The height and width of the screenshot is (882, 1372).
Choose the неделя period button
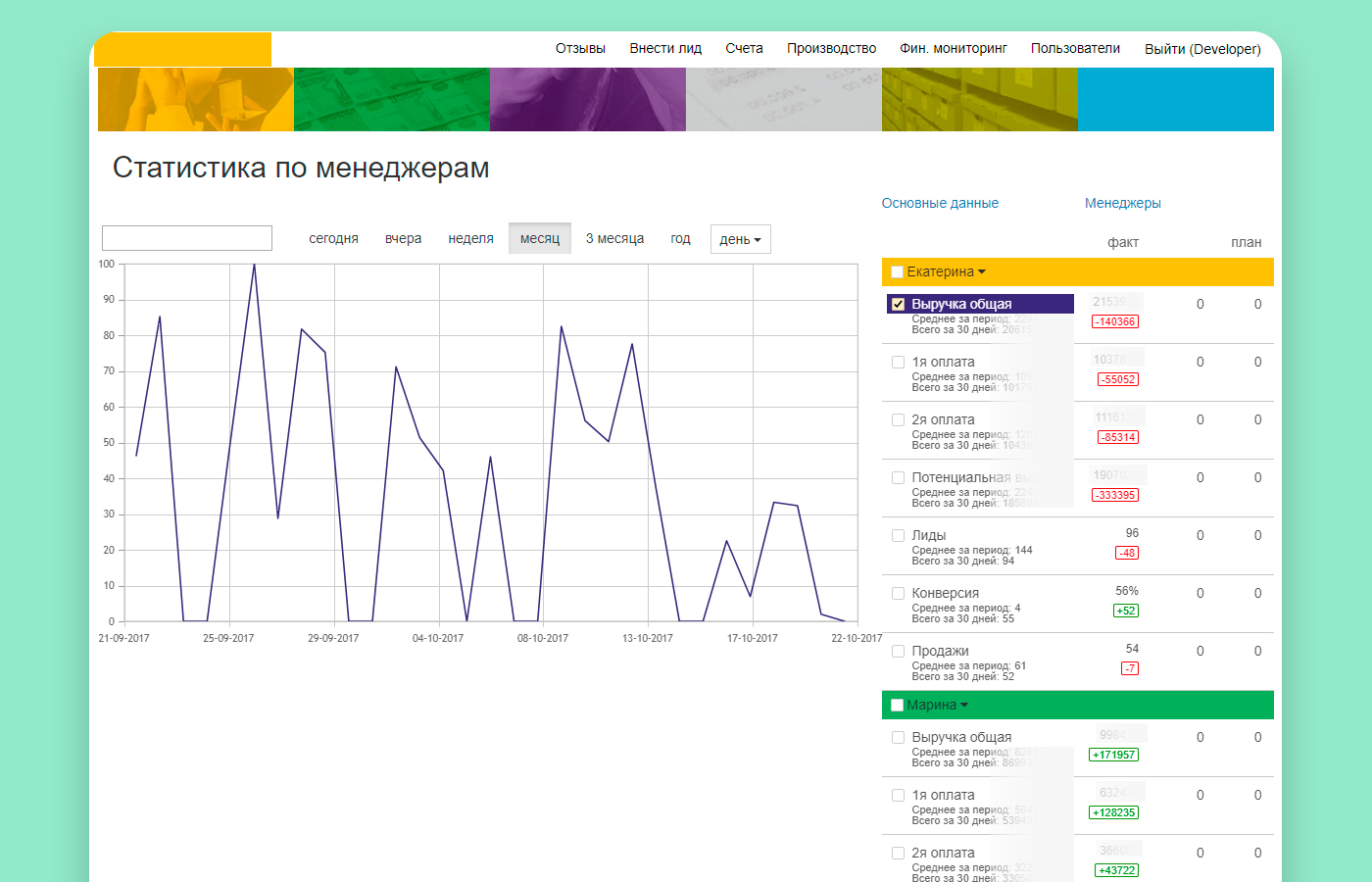point(470,238)
